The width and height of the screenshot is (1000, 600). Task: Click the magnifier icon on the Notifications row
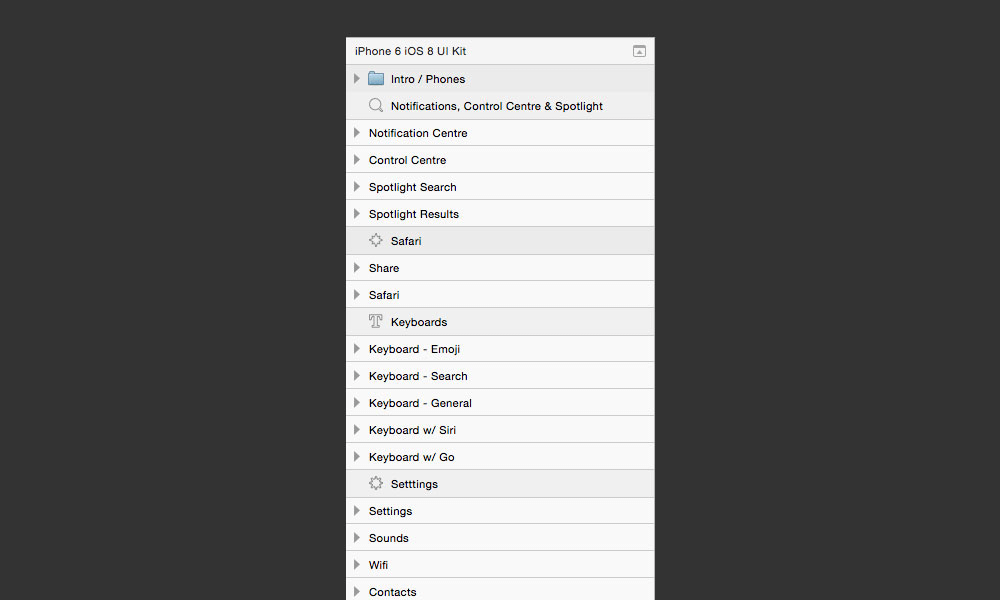pos(375,105)
